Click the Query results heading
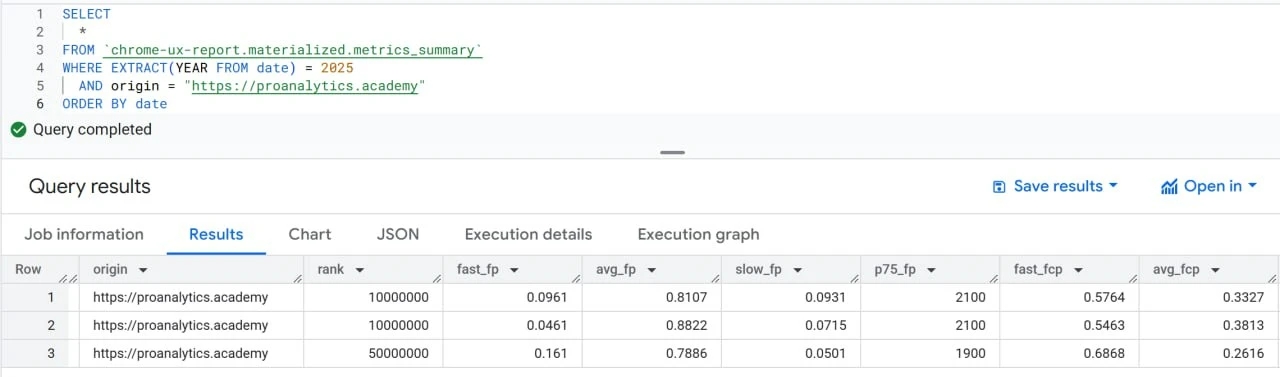 click(89, 187)
